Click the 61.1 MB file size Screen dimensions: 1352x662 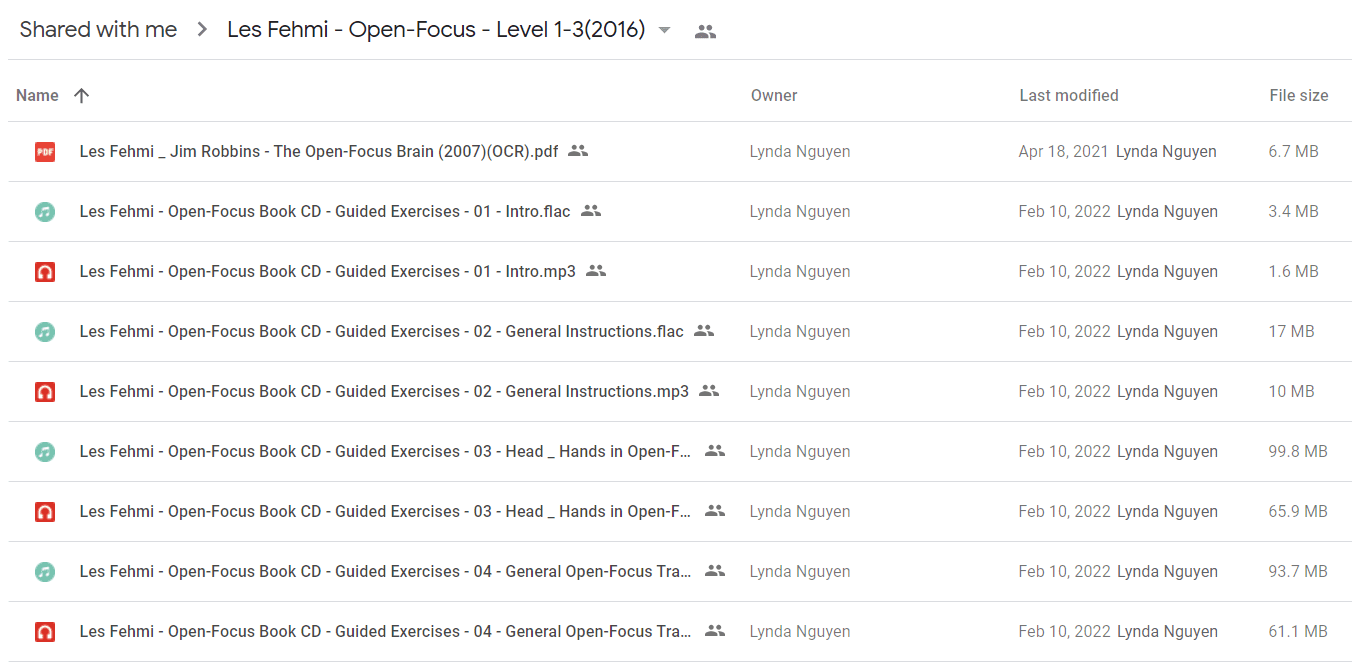[x=1298, y=632]
